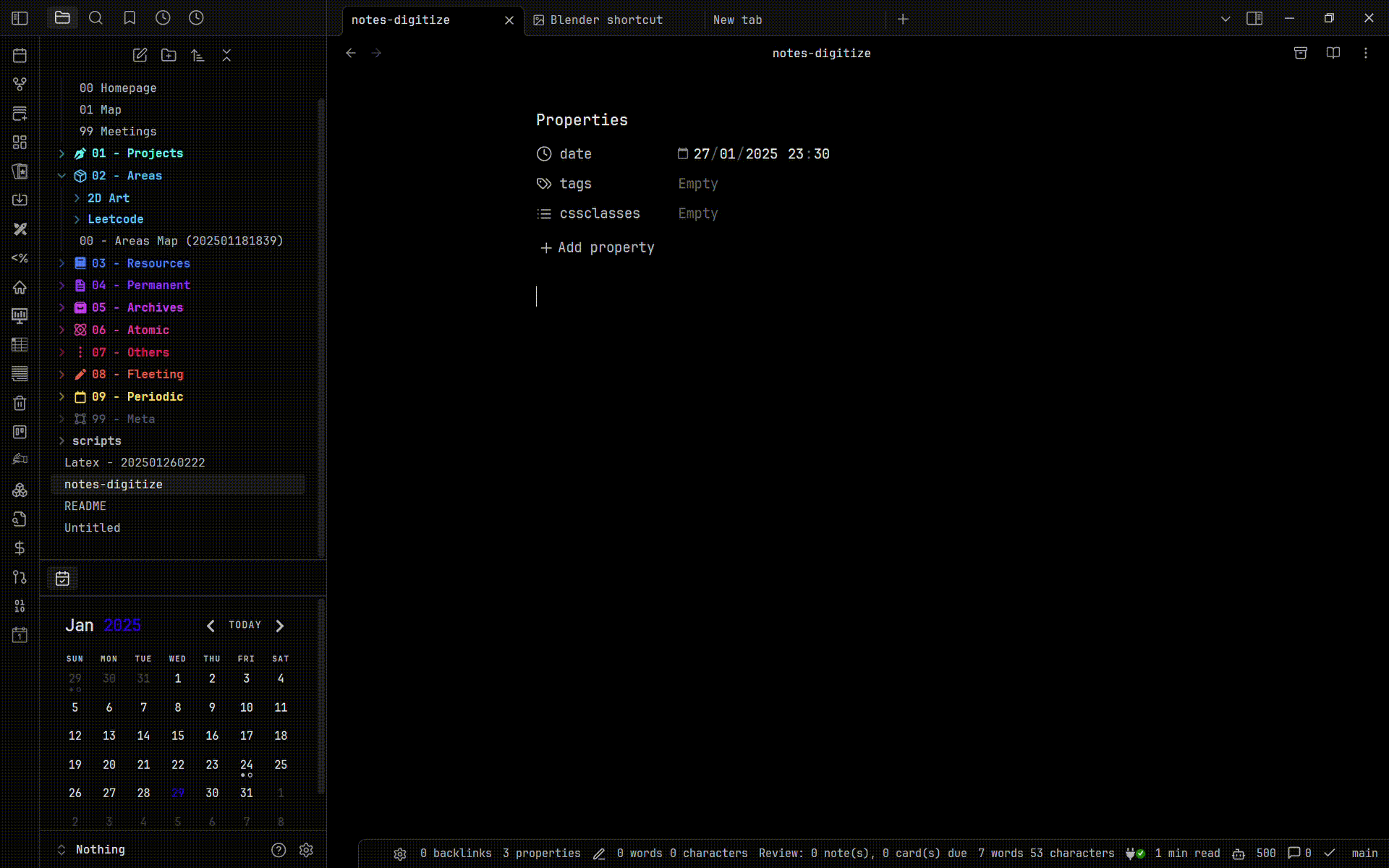Open graph view from ribbon
1389x868 pixels.
[20, 85]
